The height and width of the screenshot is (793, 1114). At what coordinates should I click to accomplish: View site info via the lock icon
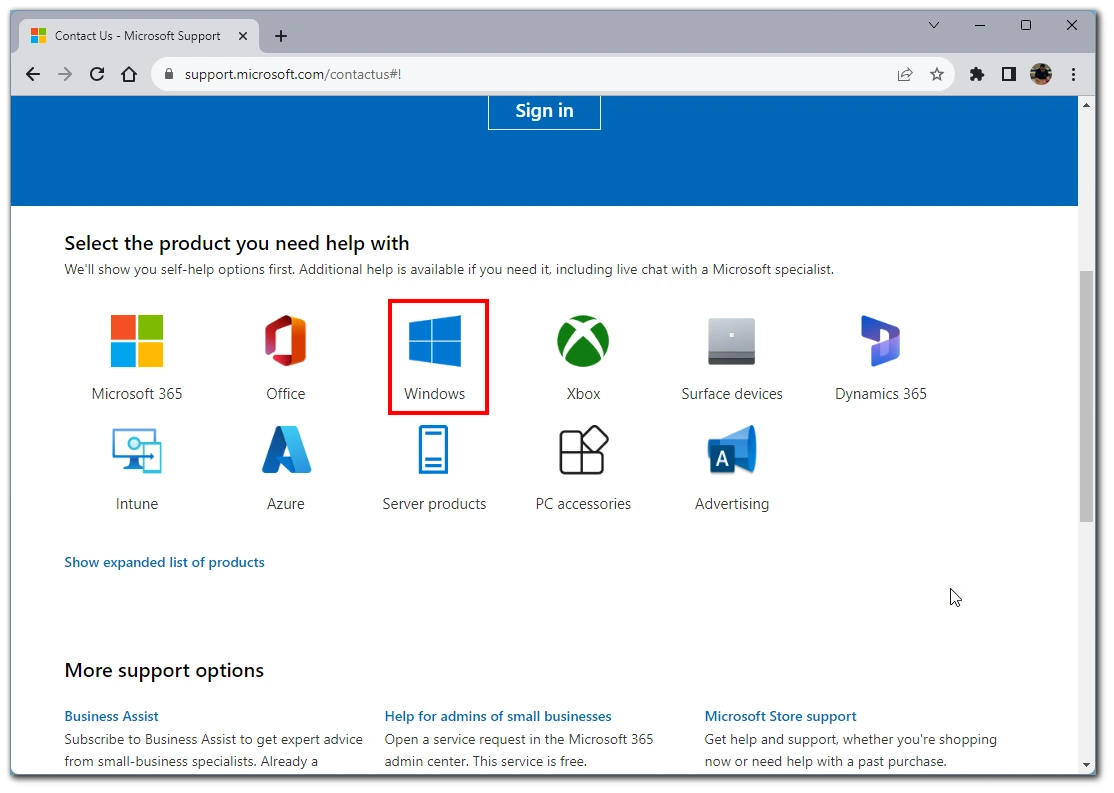coord(168,74)
